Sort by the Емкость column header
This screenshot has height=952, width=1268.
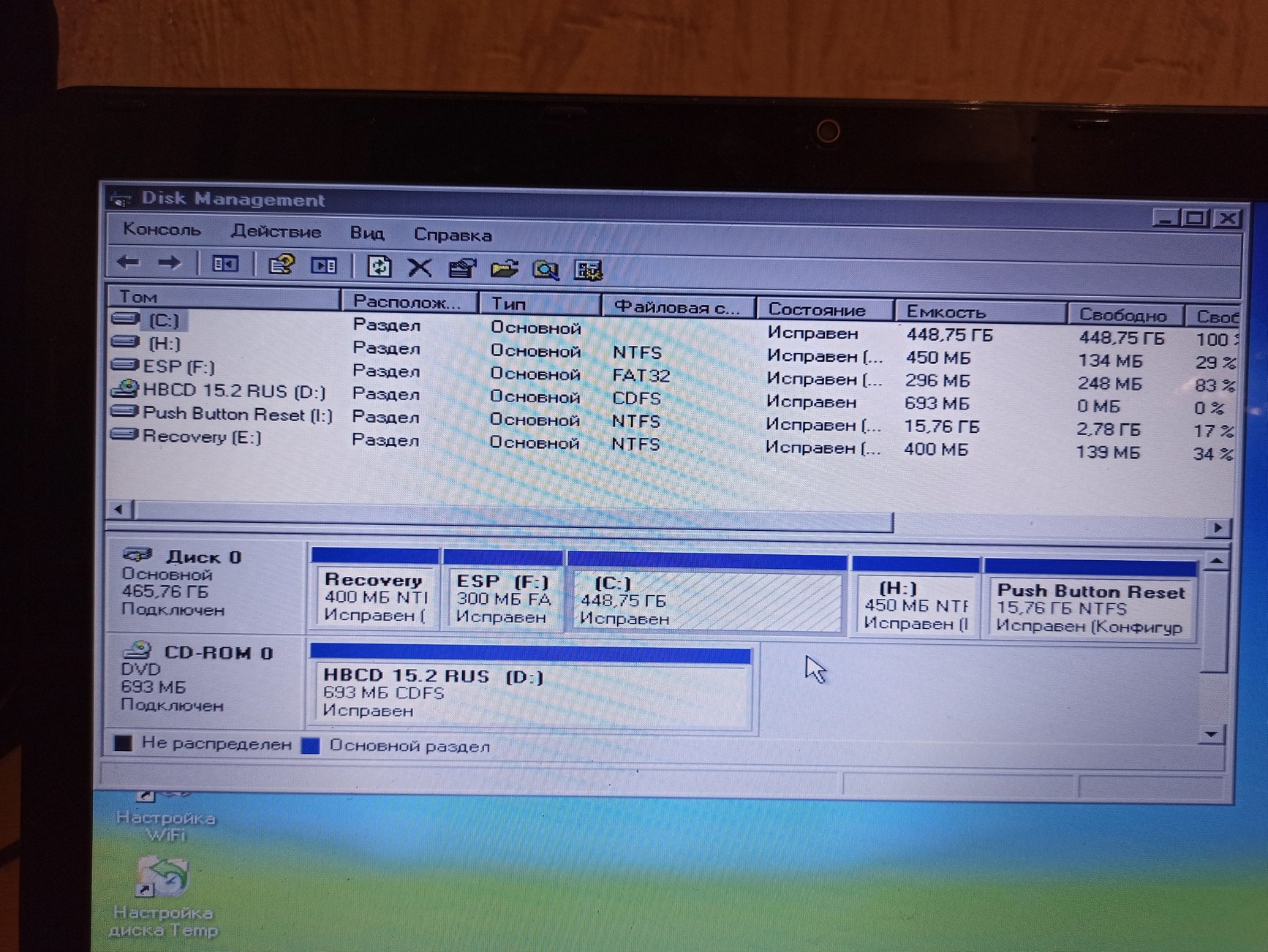[981, 312]
